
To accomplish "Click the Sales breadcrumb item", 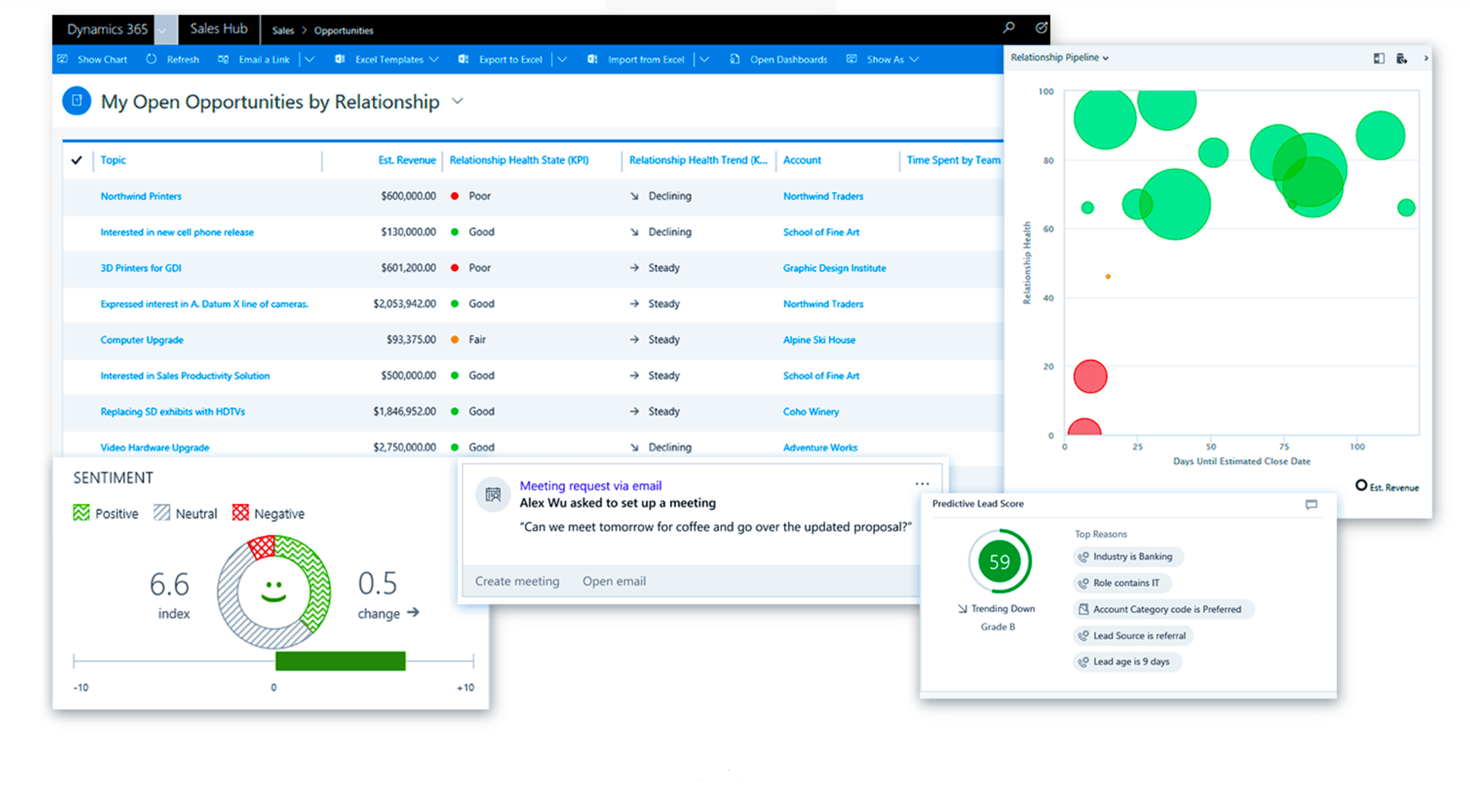I will tap(283, 31).
